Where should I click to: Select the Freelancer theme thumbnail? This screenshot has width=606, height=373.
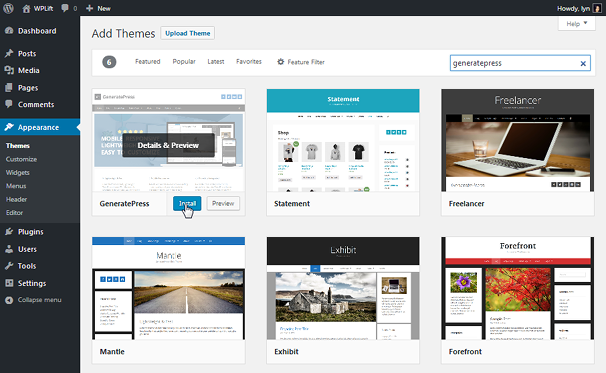[517, 140]
